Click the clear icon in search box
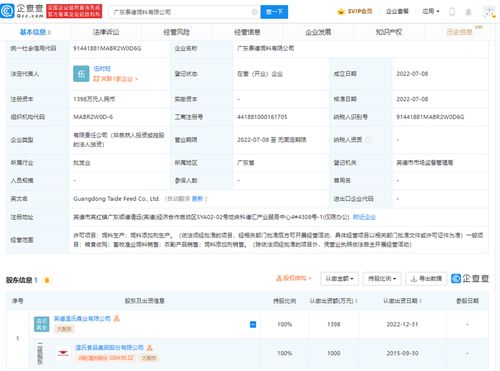 pos(254,12)
